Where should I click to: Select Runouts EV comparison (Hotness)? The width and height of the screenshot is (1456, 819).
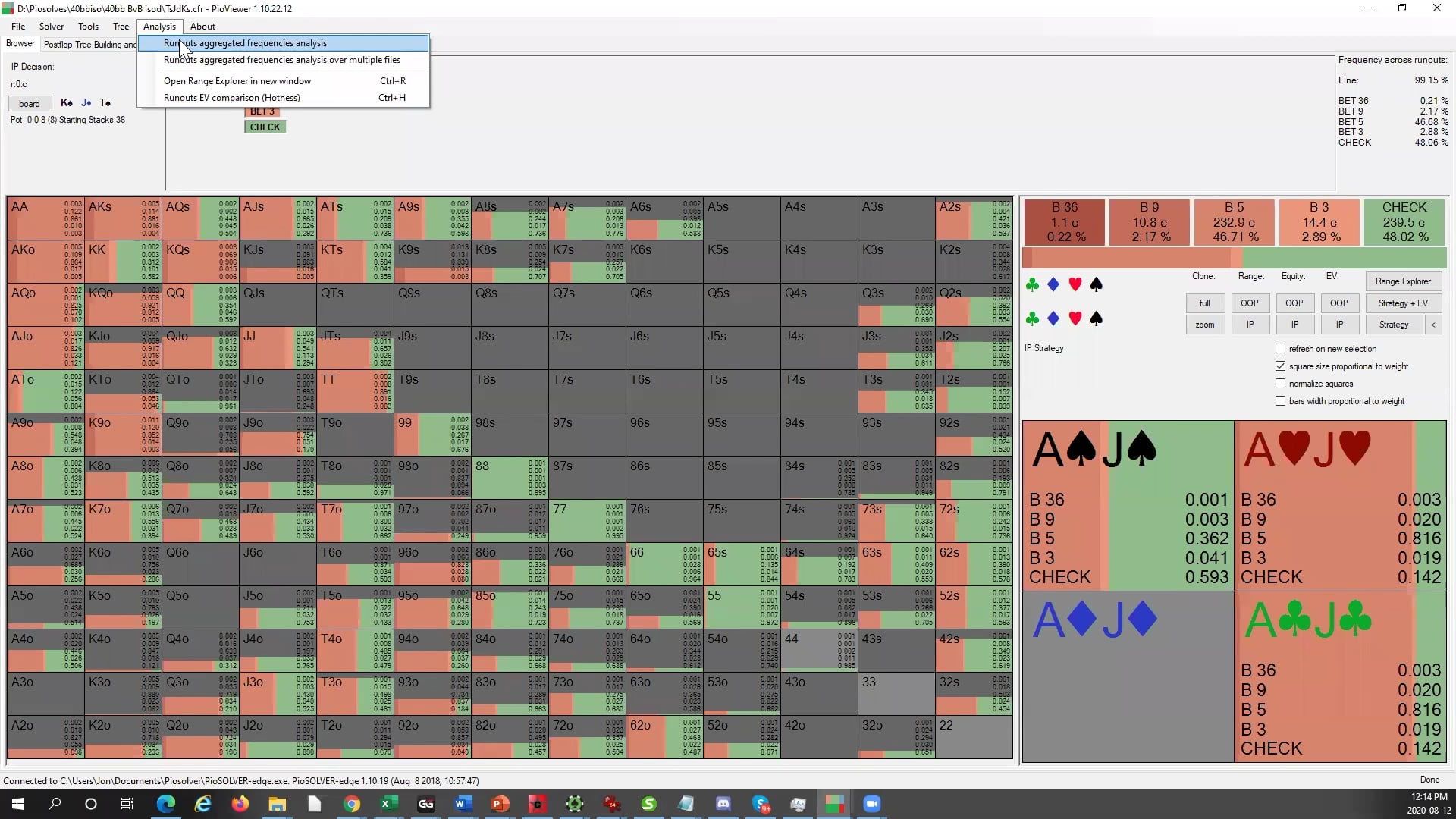coord(232,97)
